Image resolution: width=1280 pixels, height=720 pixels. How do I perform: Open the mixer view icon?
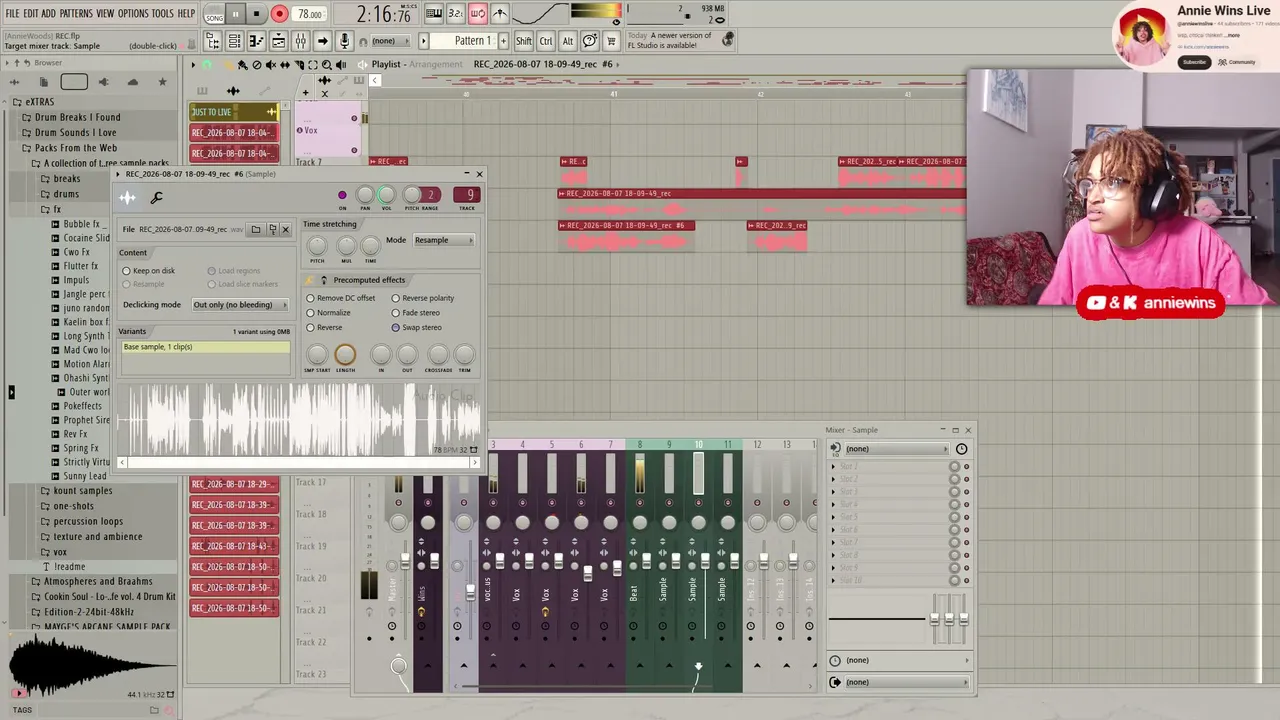coord(300,41)
